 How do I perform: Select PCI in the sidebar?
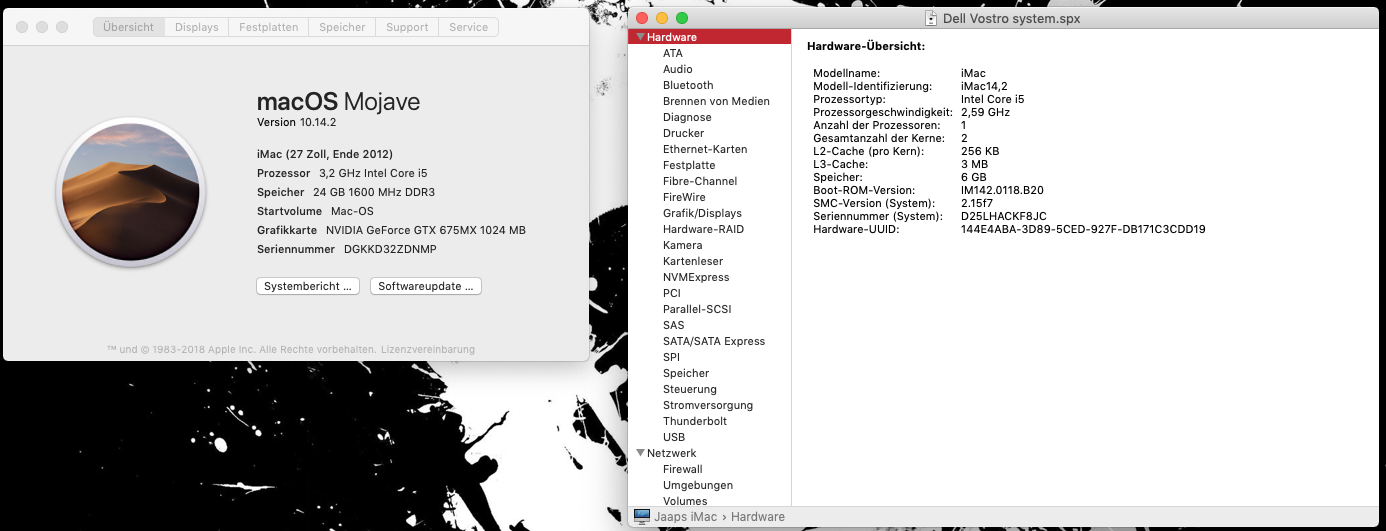[x=710, y=293]
